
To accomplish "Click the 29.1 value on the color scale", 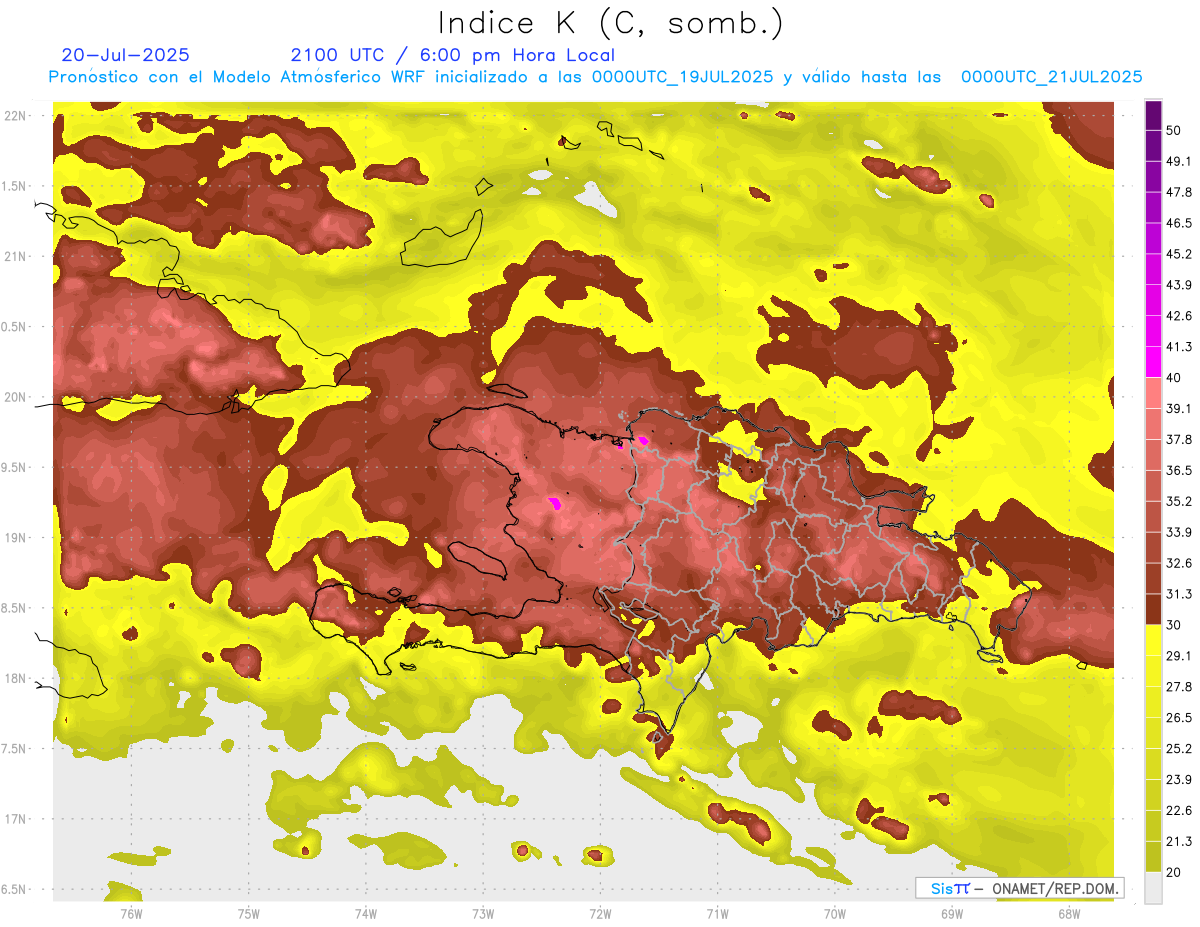I will (1179, 656).
